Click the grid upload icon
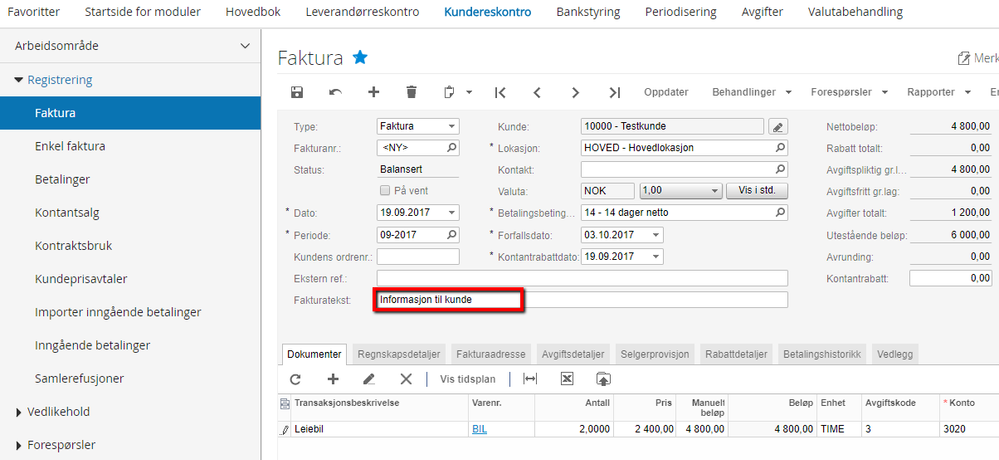This screenshot has width=999, height=460. [x=603, y=379]
